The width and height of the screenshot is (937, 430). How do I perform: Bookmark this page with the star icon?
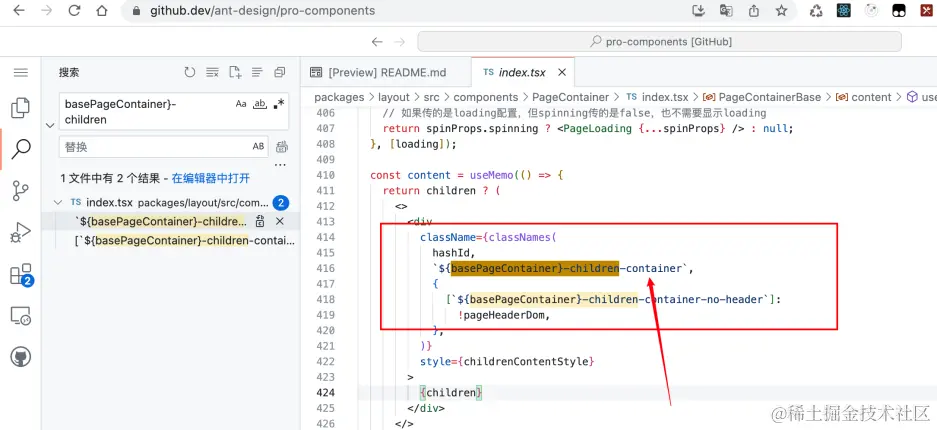click(x=782, y=11)
